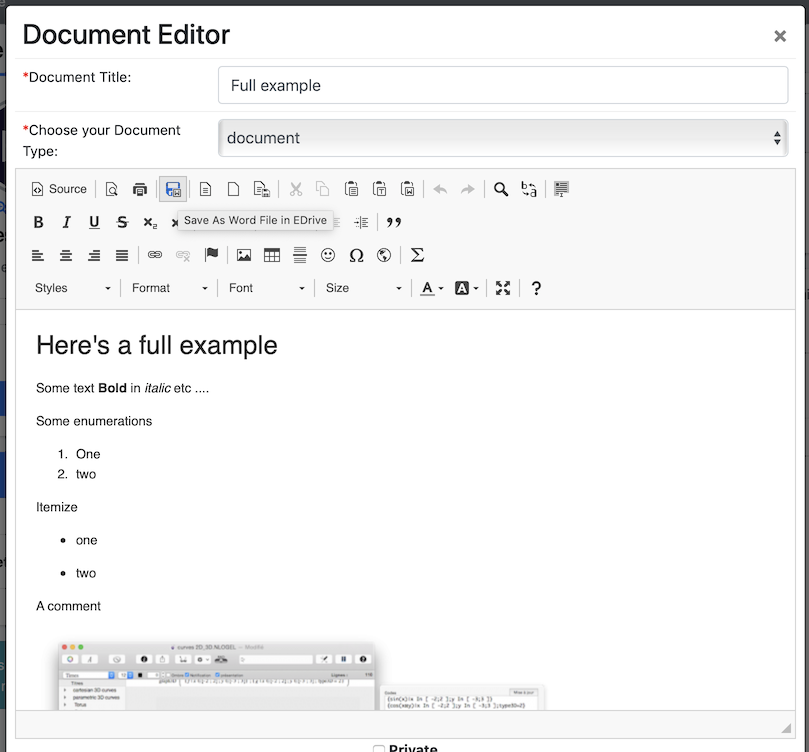Click the word "italic" in the text
809x752 pixels.
[x=157, y=388]
